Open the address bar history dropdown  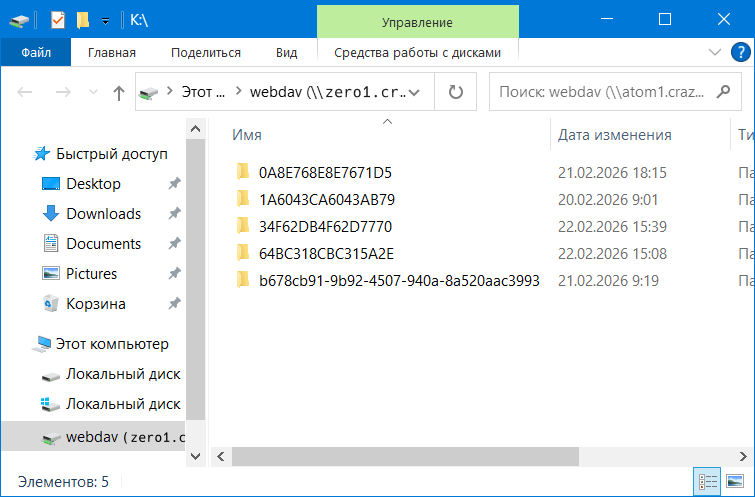(416, 92)
